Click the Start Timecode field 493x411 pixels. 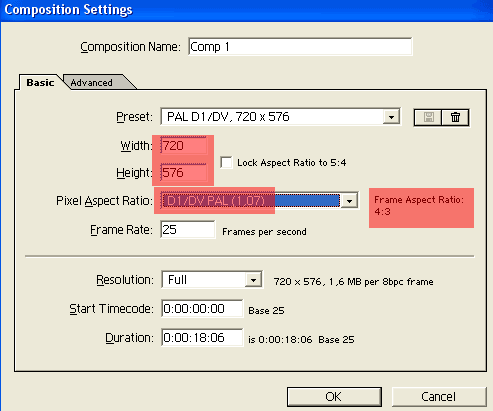[202, 309]
